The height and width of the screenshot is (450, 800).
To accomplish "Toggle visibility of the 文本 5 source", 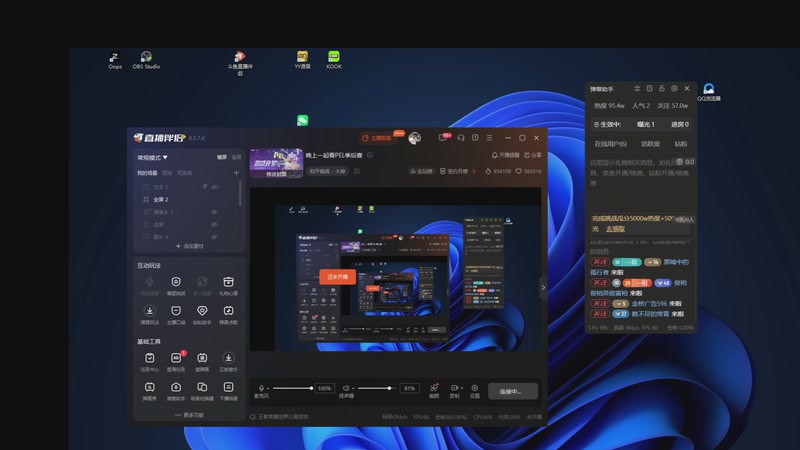I will point(214,187).
